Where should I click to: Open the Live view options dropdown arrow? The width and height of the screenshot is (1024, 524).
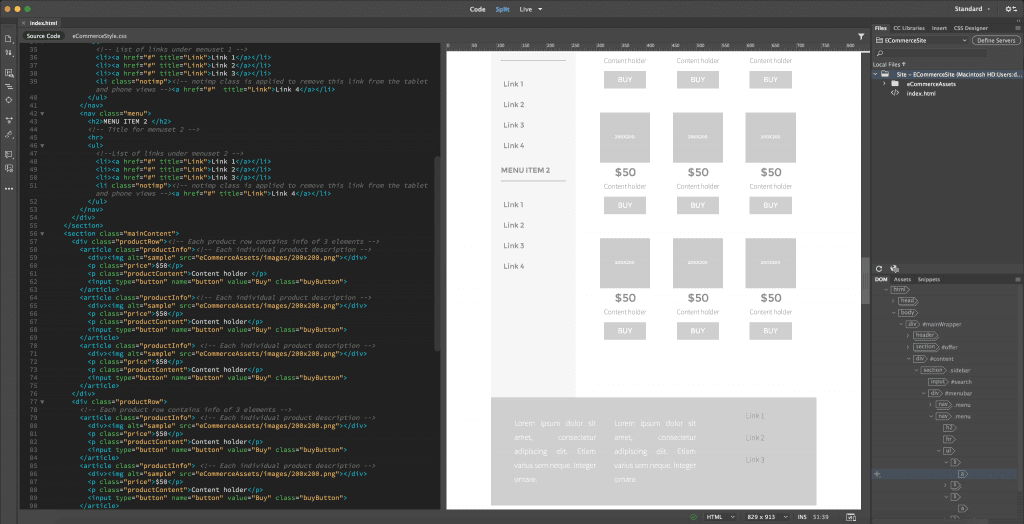click(541, 9)
